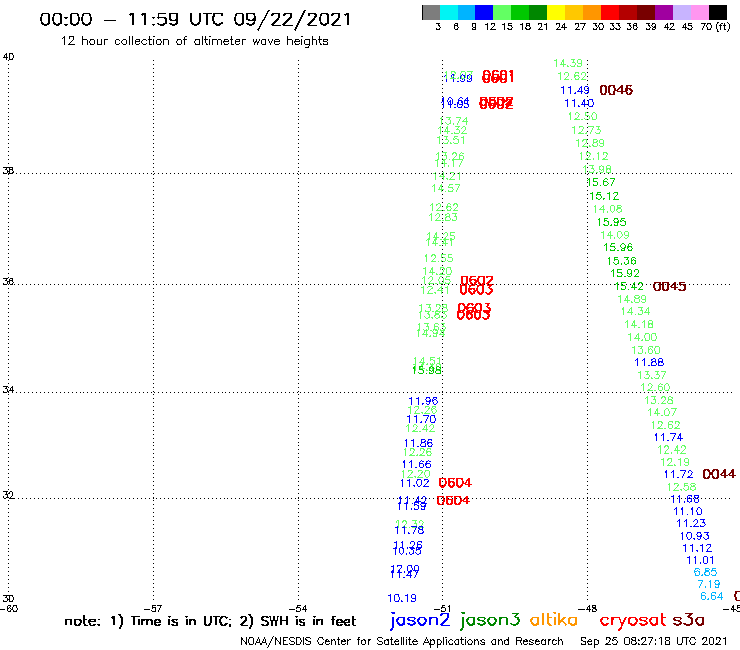Click the wave height value '10.93'
The width and height of the screenshot is (740, 650).
(695, 536)
